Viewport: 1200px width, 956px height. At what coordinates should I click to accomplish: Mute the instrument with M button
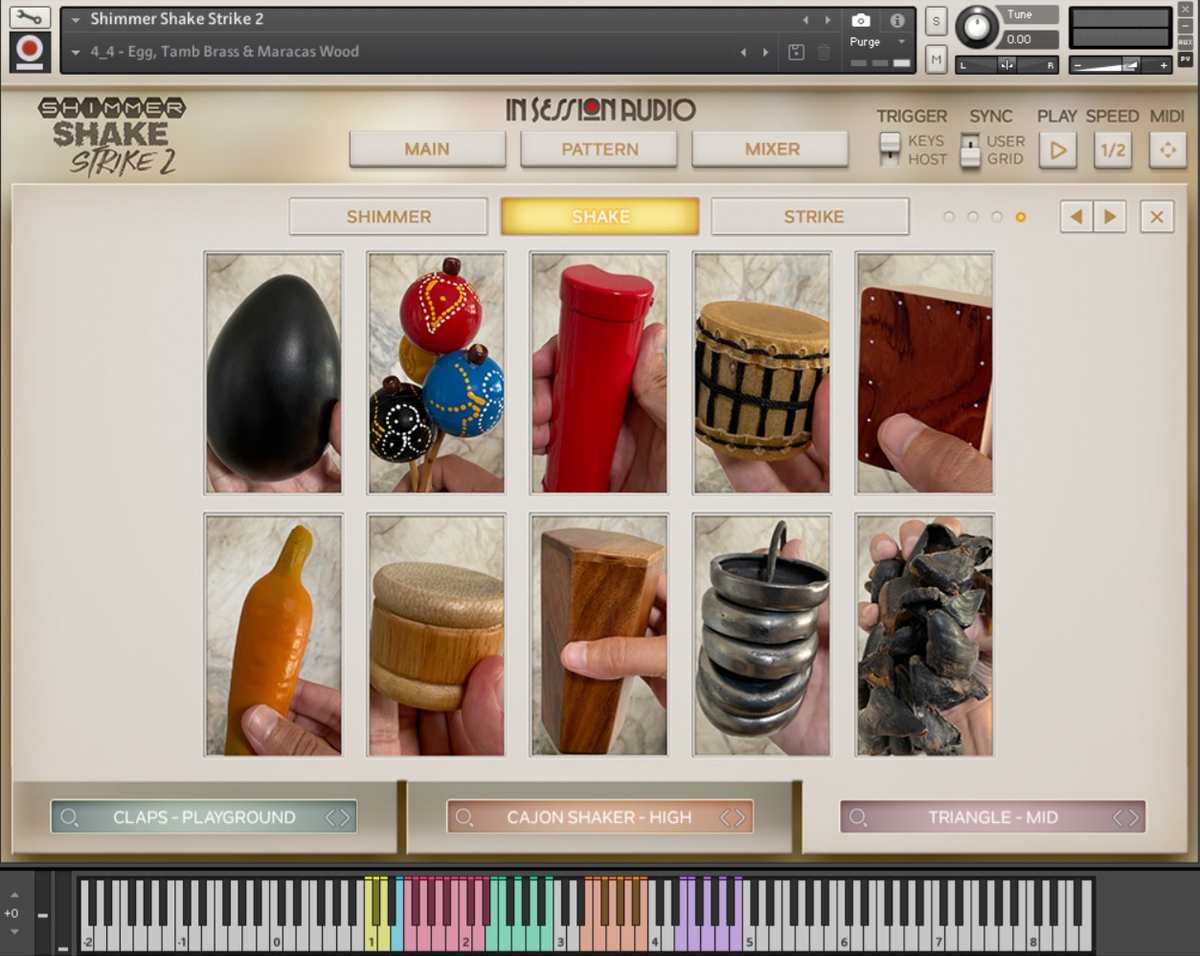[936, 58]
